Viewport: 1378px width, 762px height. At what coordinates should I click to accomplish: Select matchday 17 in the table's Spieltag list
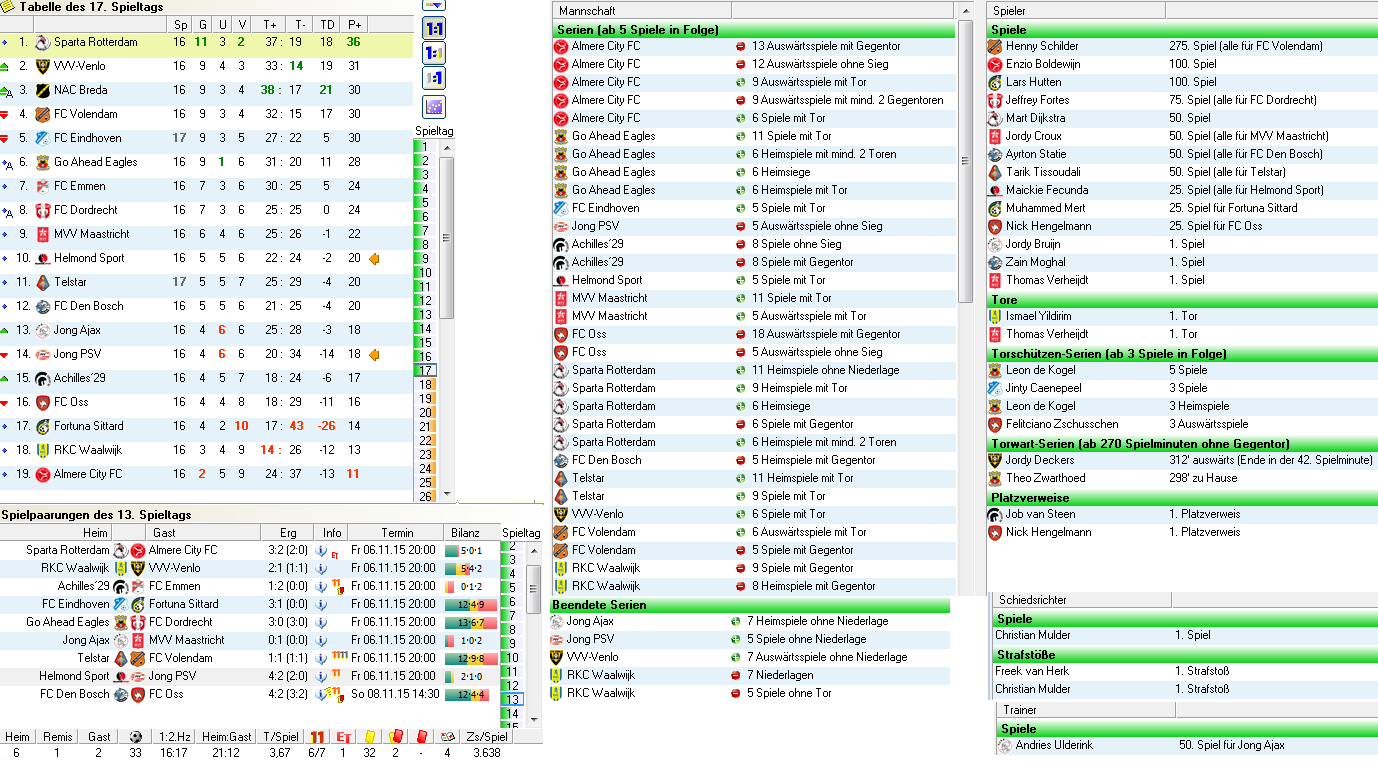tap(425, 371)
